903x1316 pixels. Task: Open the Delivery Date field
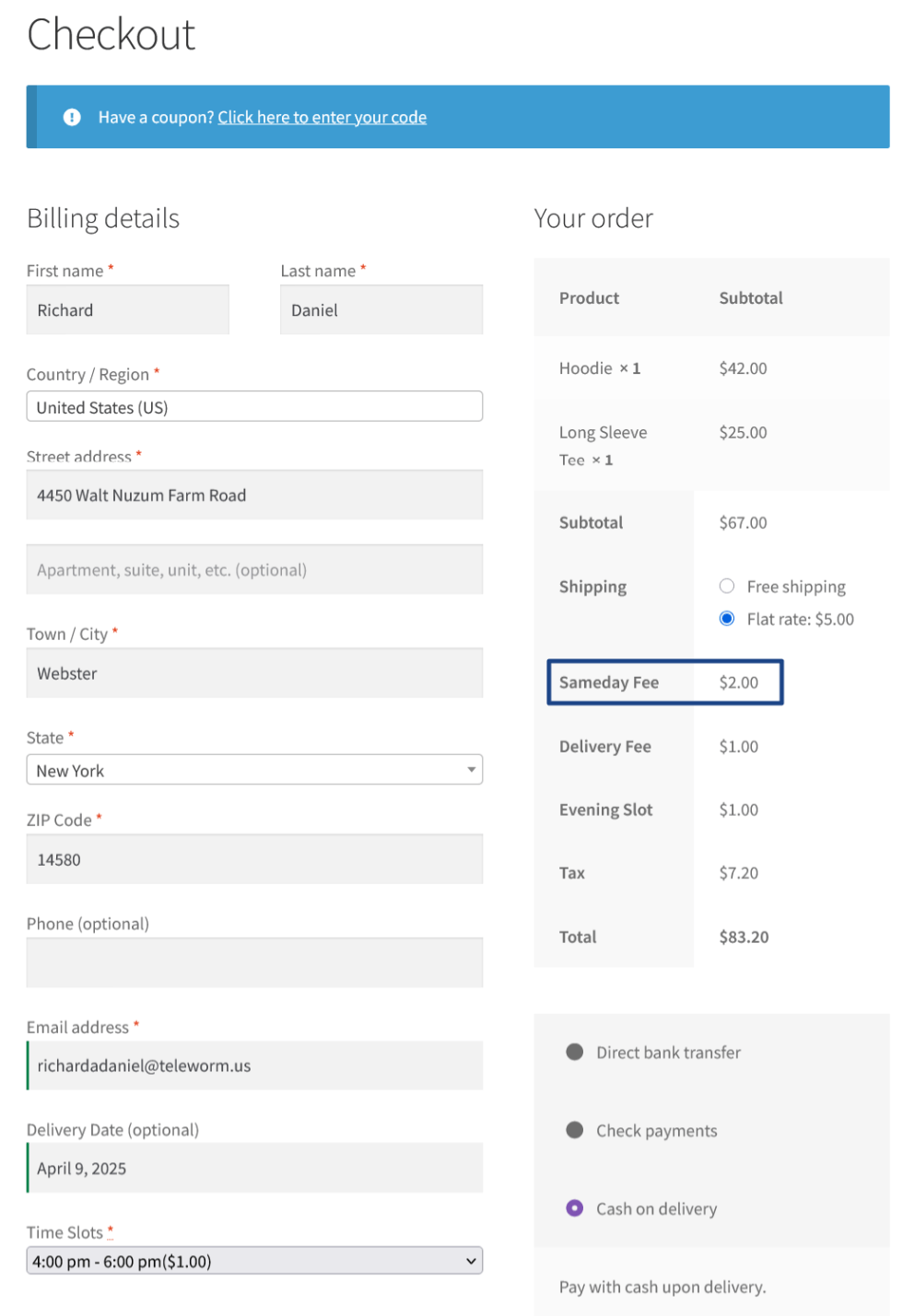click(x=254, y=1169)
